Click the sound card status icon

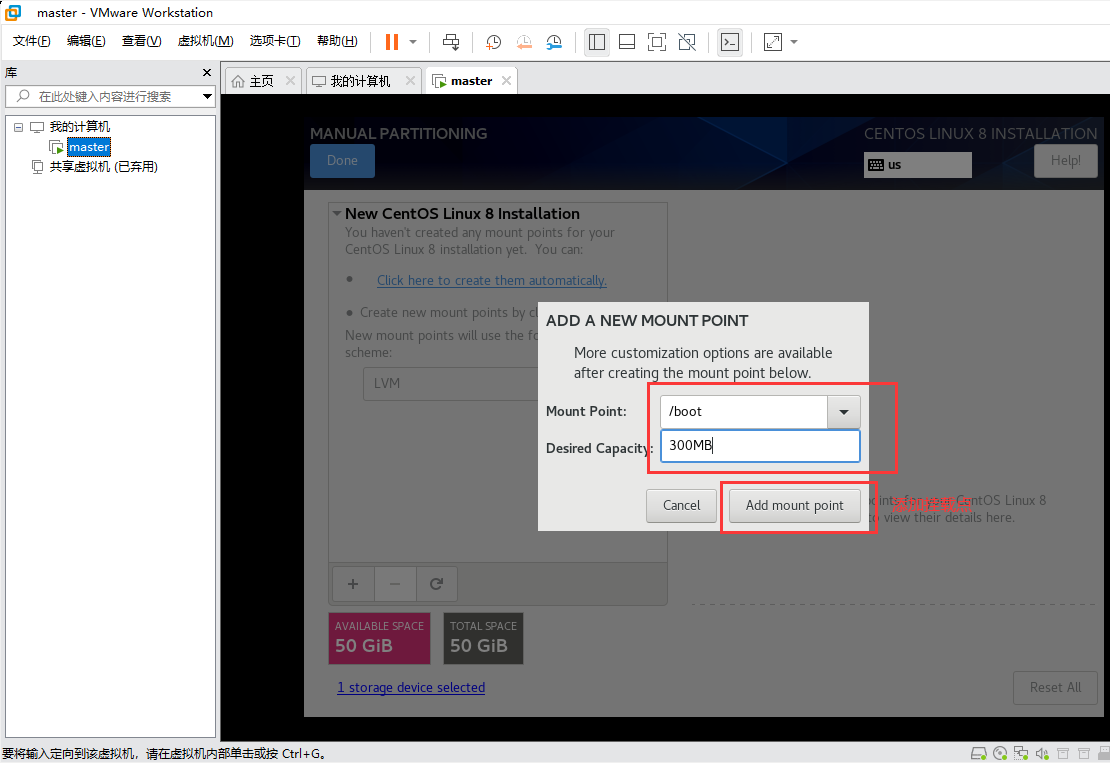pos(1041,754)
